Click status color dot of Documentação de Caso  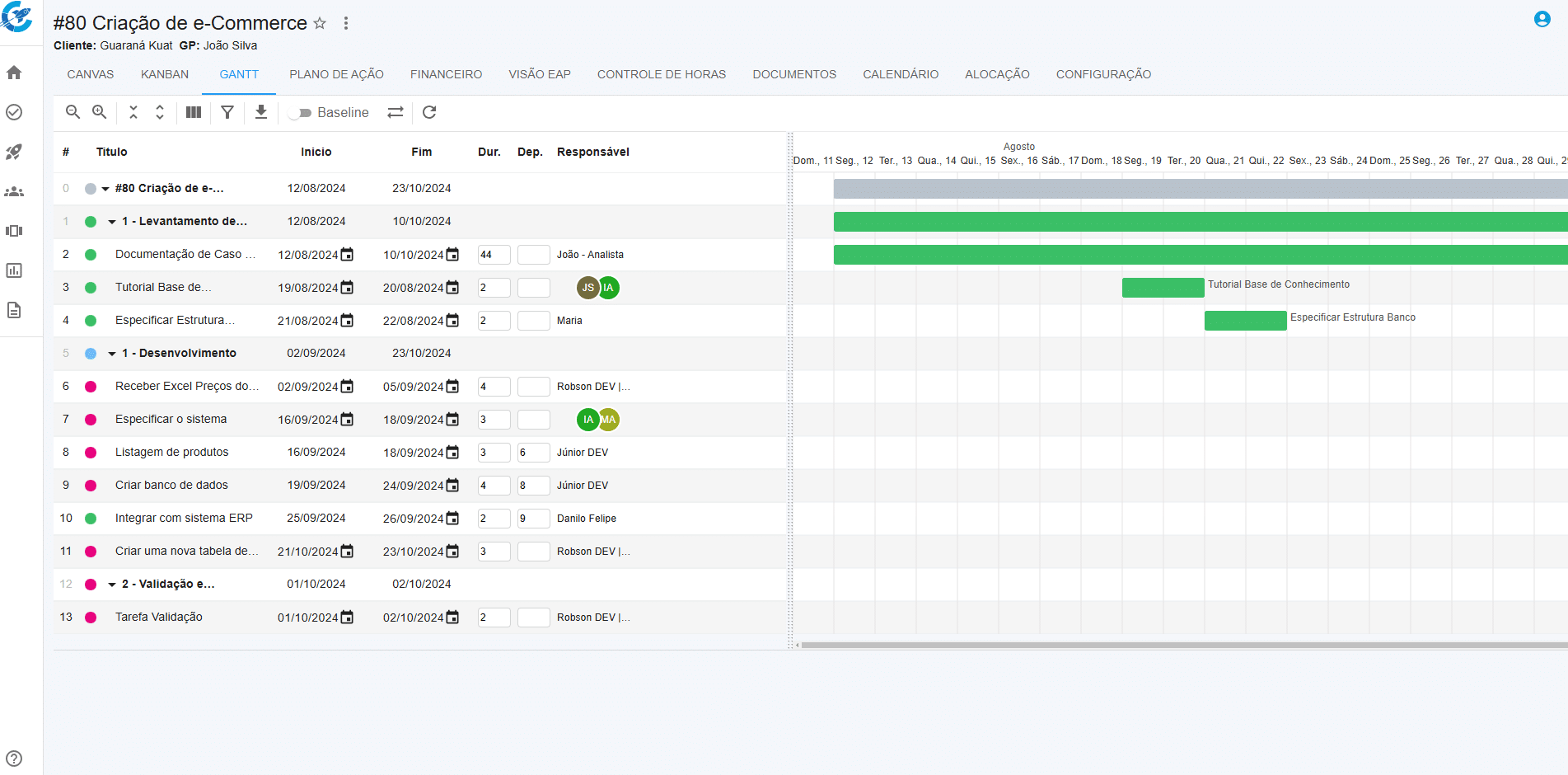pyautogui.click(x=91, y=255)
